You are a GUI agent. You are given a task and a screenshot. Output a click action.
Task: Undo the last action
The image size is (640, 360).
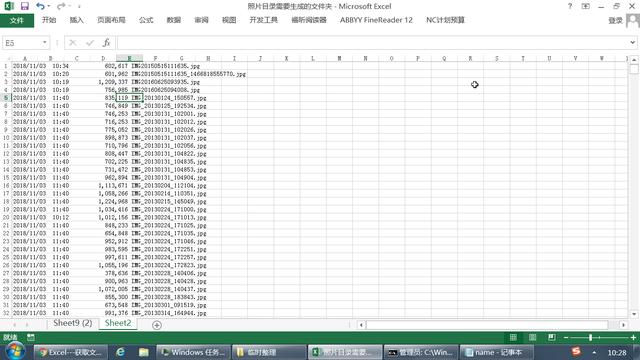pos(40,6)
